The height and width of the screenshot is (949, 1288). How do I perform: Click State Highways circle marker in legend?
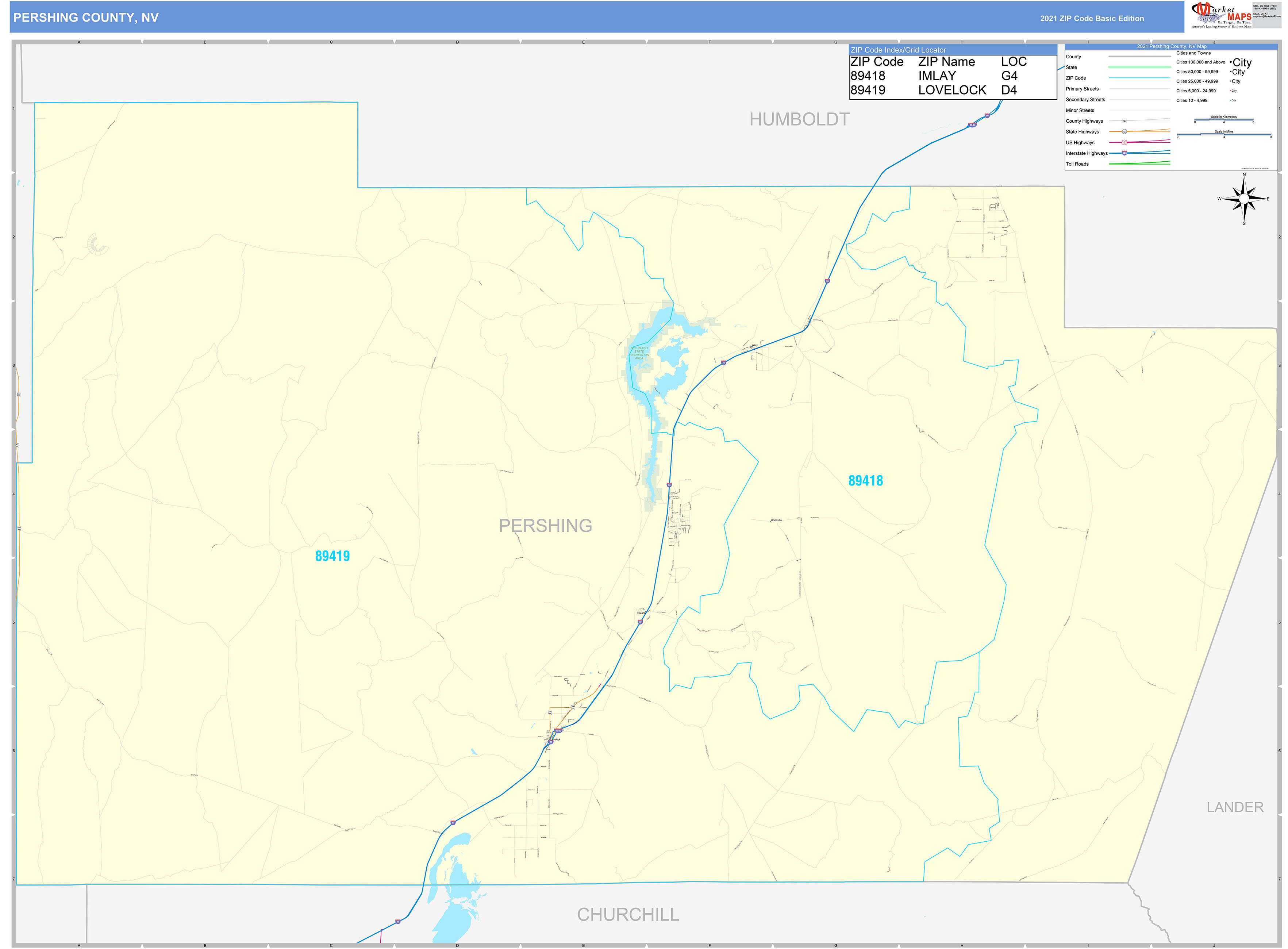(1124, 131)
